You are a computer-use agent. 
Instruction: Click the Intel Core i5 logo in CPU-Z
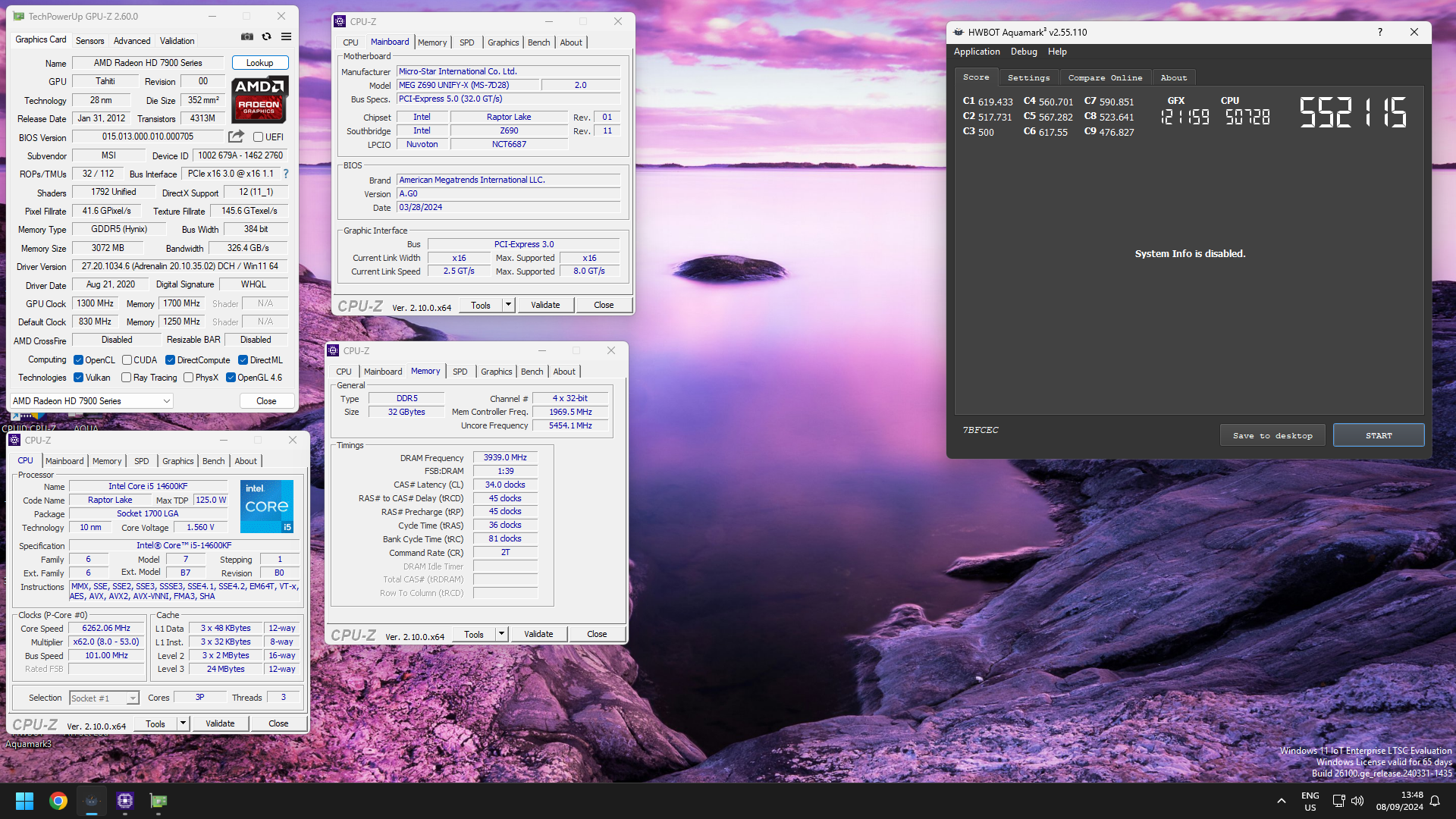(x=267, y=506)
